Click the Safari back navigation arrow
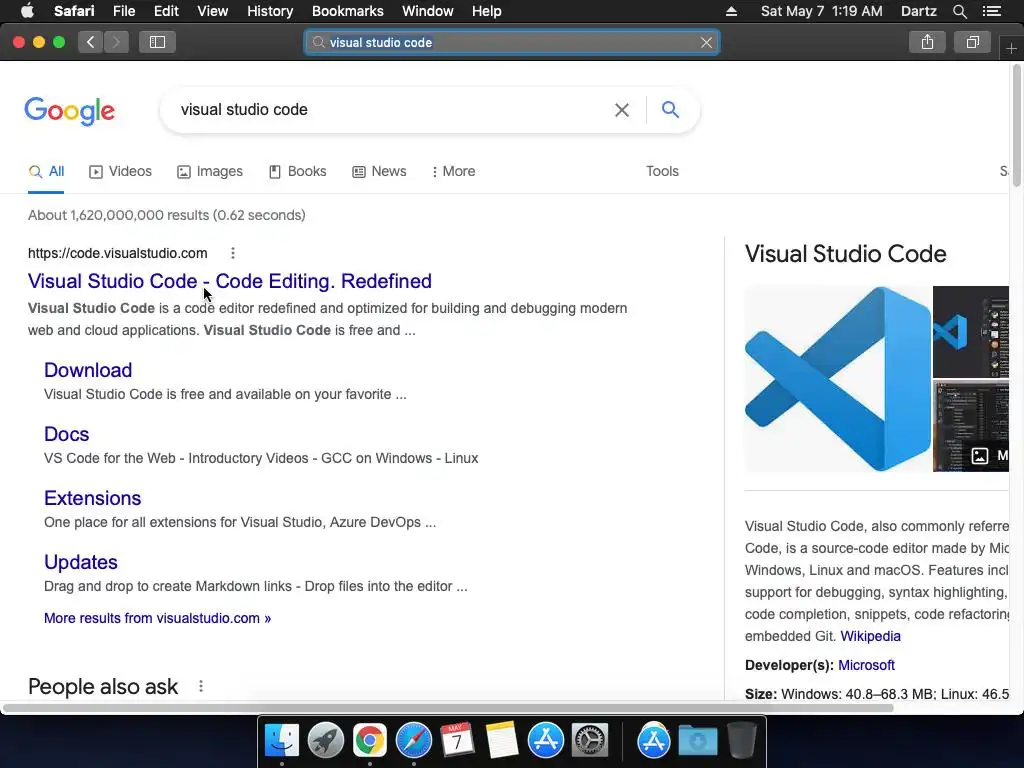The image size is (1024, 768). 91,42
